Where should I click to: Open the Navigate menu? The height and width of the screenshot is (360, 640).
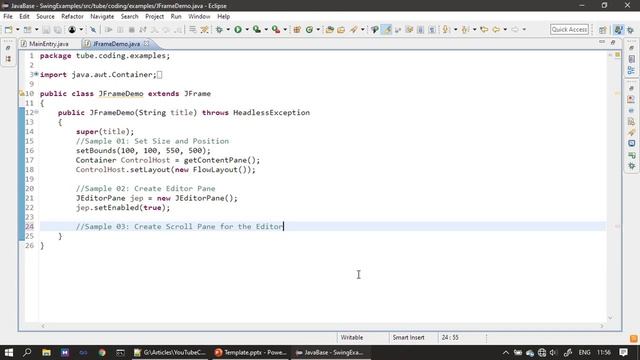coord(102,16)
